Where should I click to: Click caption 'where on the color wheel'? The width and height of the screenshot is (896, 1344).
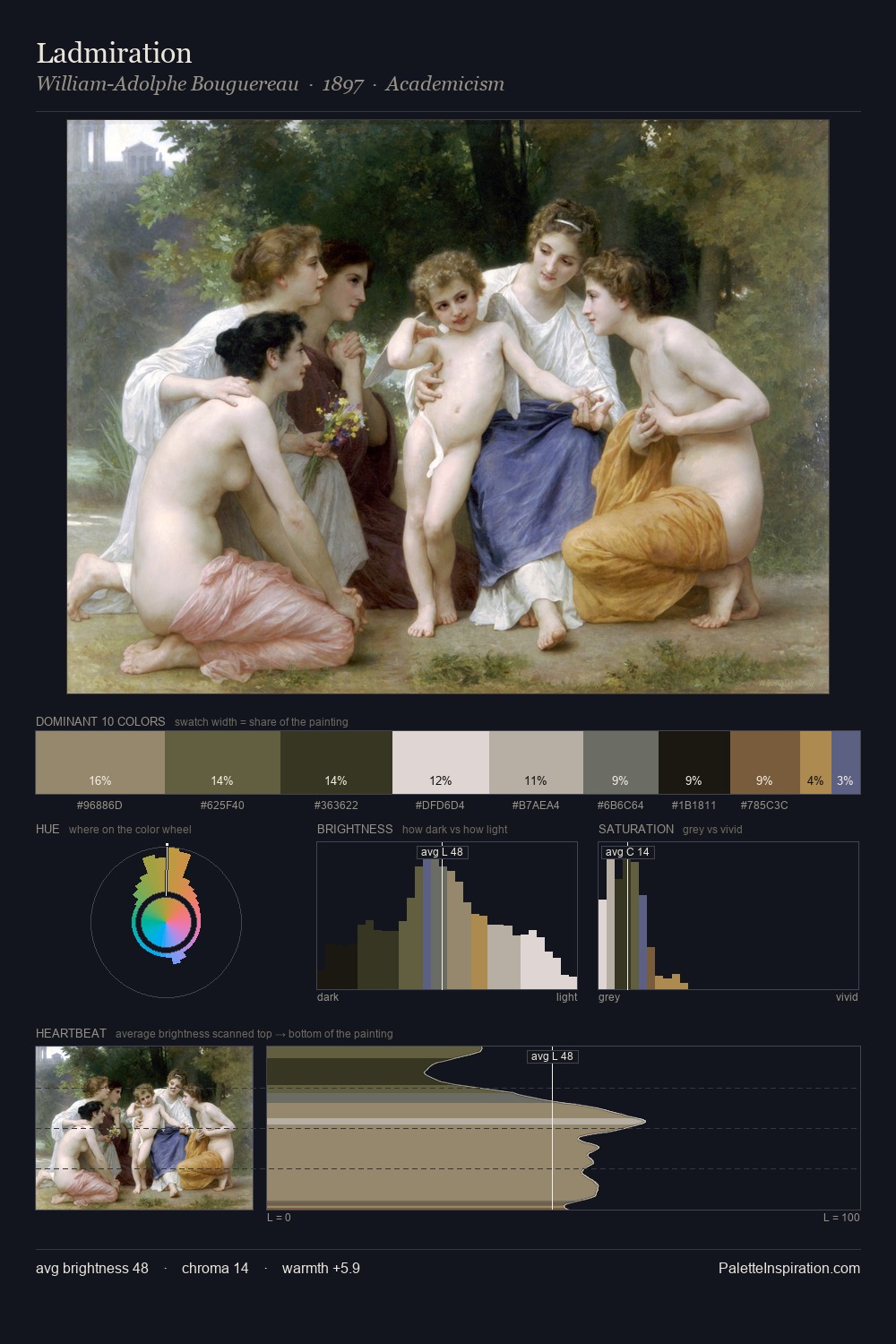coord(130,830)
